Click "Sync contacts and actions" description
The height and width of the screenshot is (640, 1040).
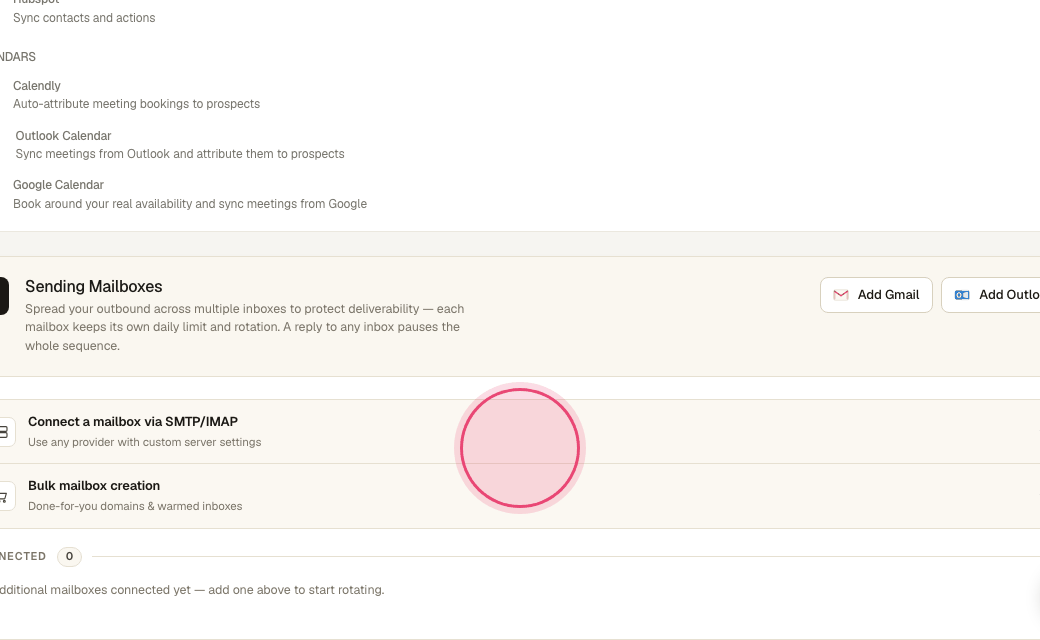coord(84,18)
